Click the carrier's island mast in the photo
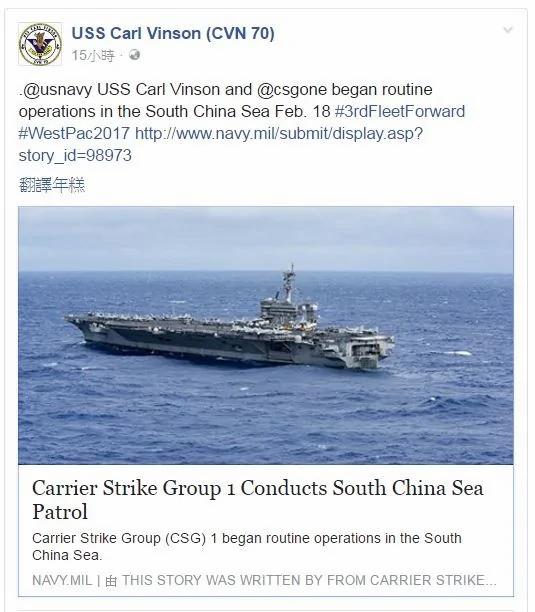Image resolution: width=535 pixels, height=612 pixels. click(289, 282)
